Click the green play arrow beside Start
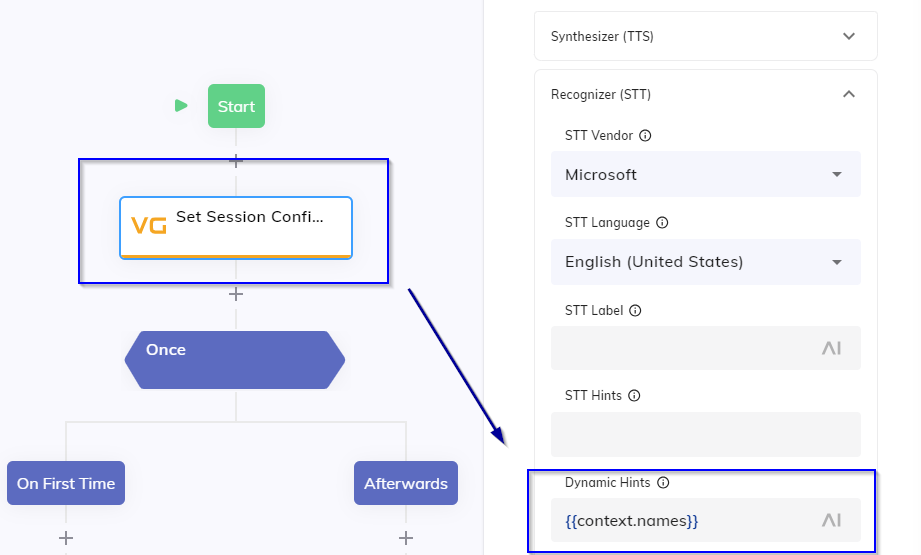The height and width of the screenshot is (555, 921). pos(181,106)
